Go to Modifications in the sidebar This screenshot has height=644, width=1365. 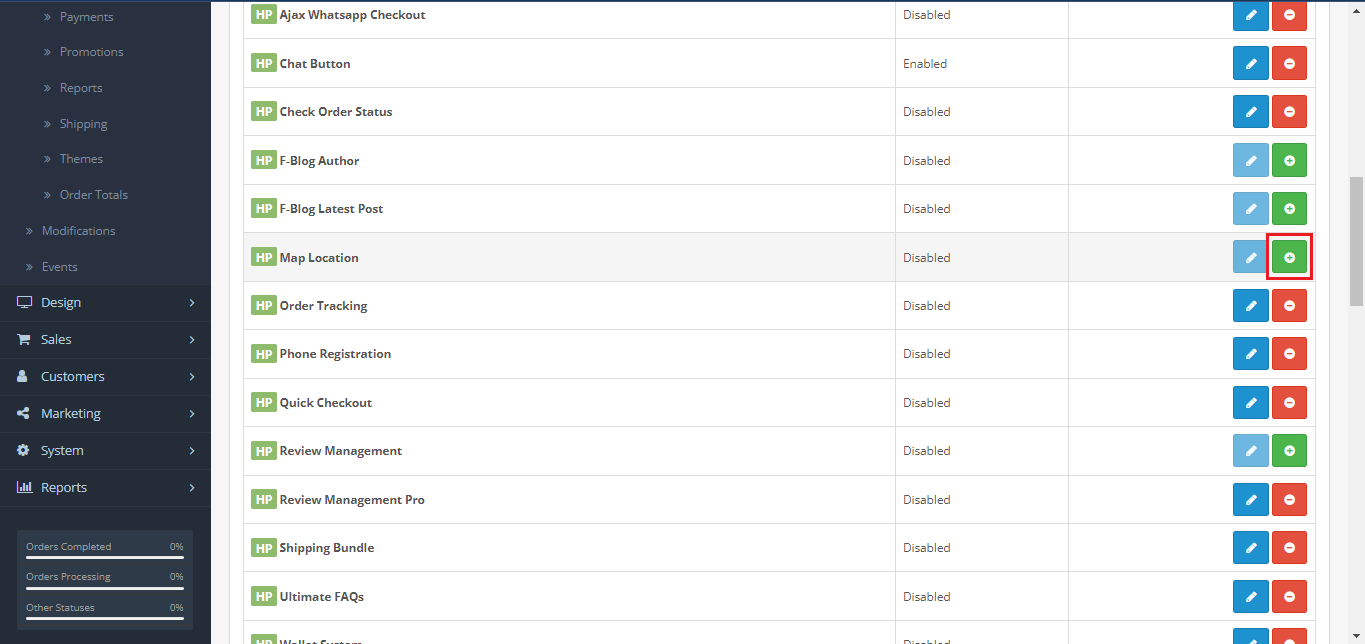tap(78, 231)
